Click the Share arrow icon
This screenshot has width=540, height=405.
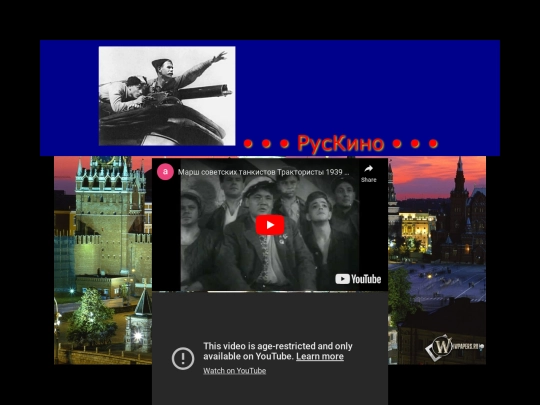tap(368, 169)
